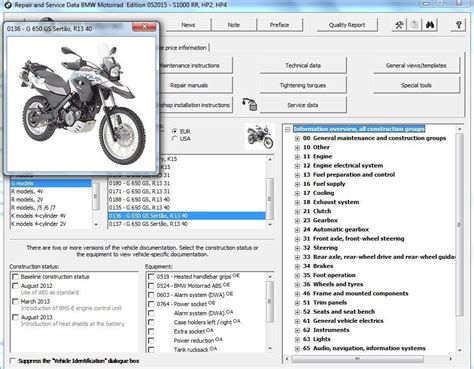Click the Tightening torques button
The image size is (474, 369).
[x=303, y=85]
